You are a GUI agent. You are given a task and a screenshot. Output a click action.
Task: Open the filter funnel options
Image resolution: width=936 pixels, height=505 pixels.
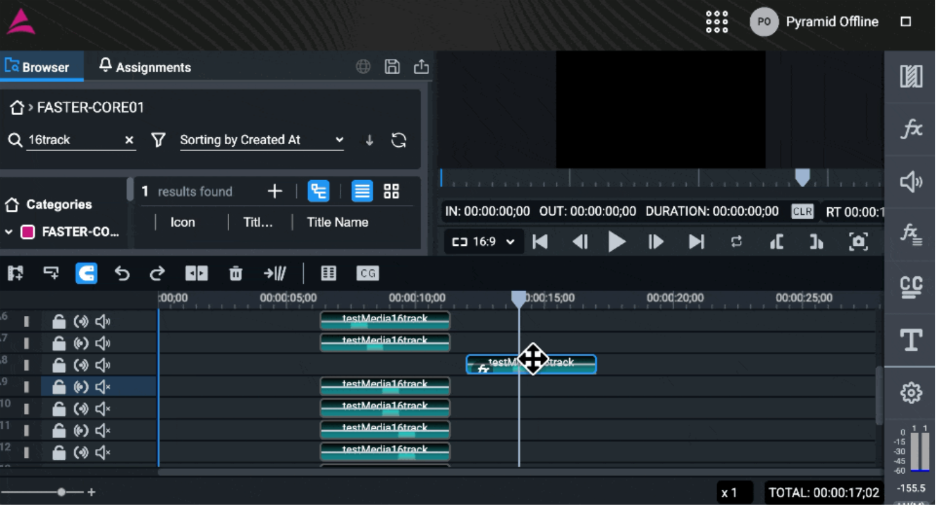158,140
